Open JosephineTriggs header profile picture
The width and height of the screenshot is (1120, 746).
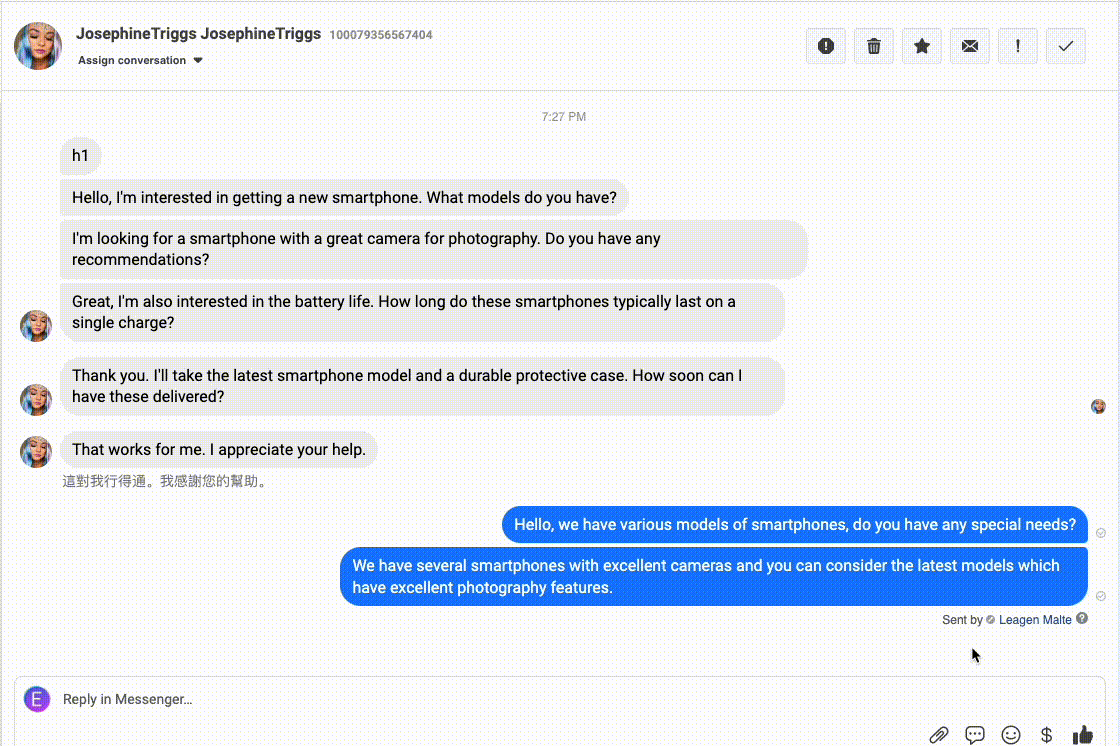point(38,46)
